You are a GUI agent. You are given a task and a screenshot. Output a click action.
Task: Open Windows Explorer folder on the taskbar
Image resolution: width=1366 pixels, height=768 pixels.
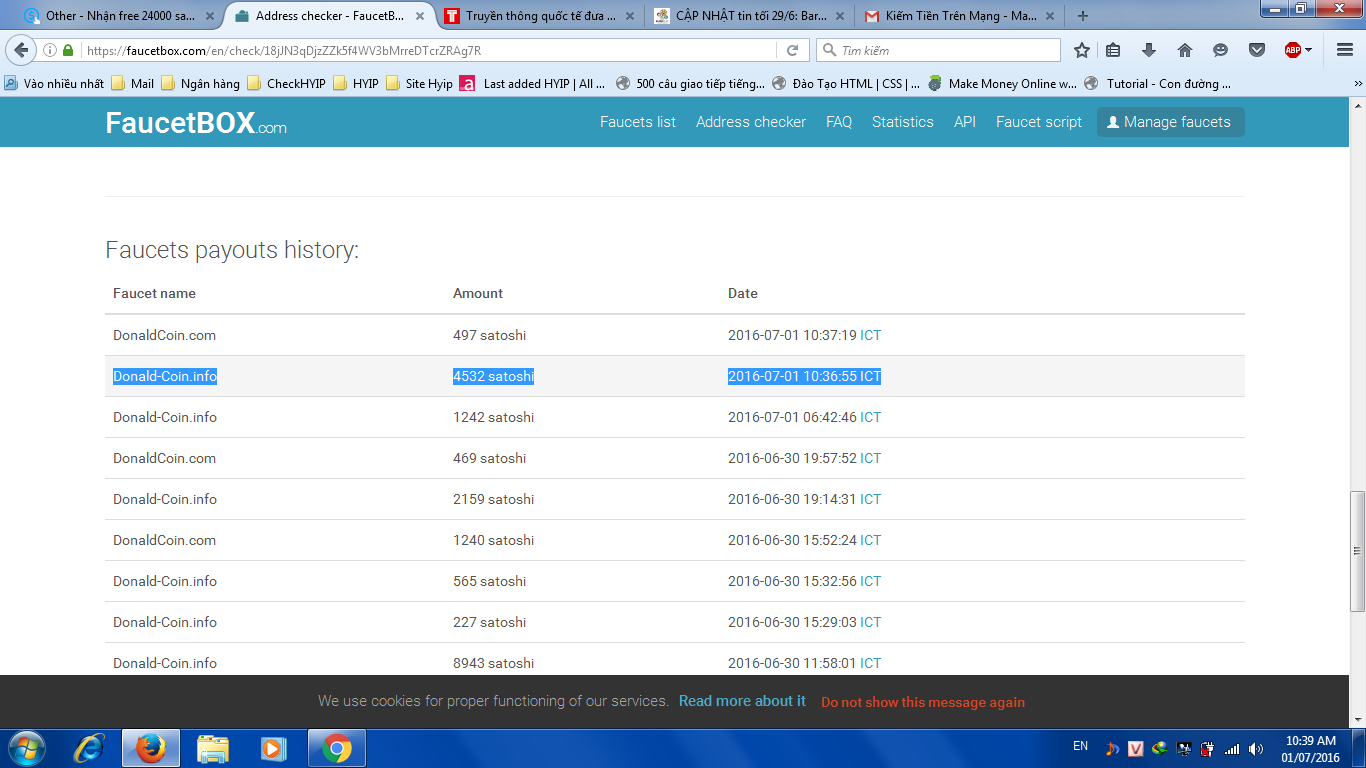212,748
